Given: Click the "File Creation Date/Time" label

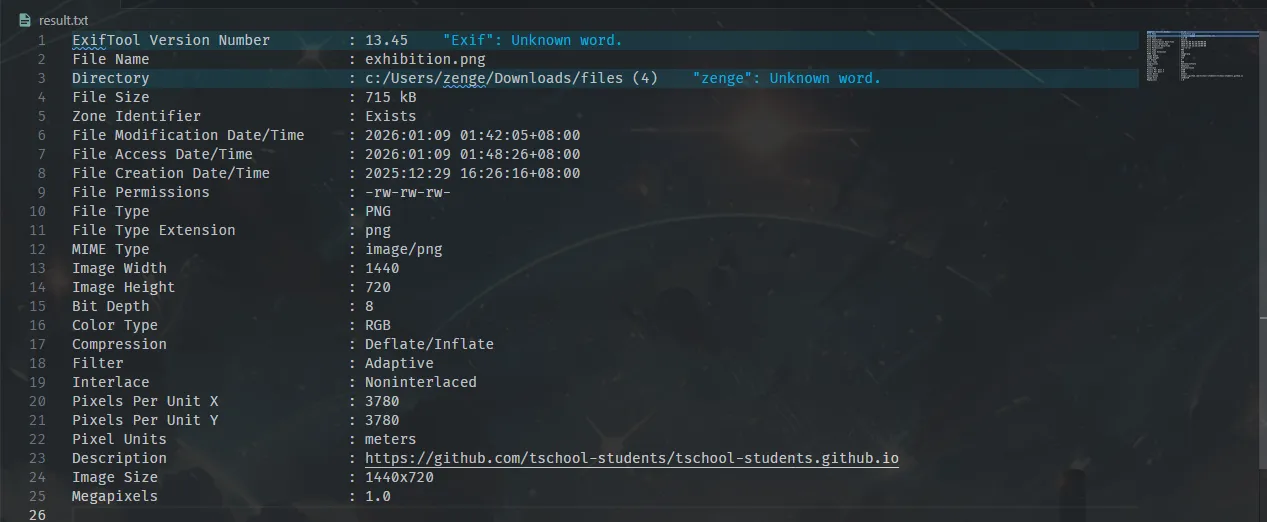Looking at the screenshot, I should point(171,173).
